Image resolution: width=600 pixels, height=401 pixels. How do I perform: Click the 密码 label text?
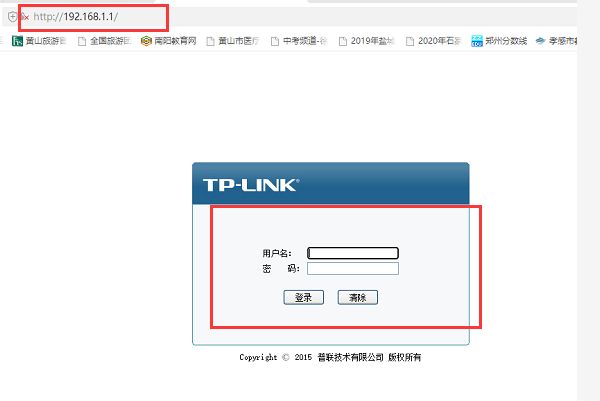(x=280, y=269)
